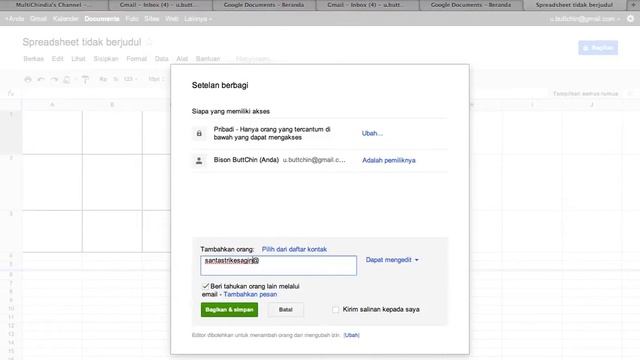This screenshot has width=640, height=360.
Task: Expand the account email dropdown
Action: pyautogui.click(x=584, y=19)
